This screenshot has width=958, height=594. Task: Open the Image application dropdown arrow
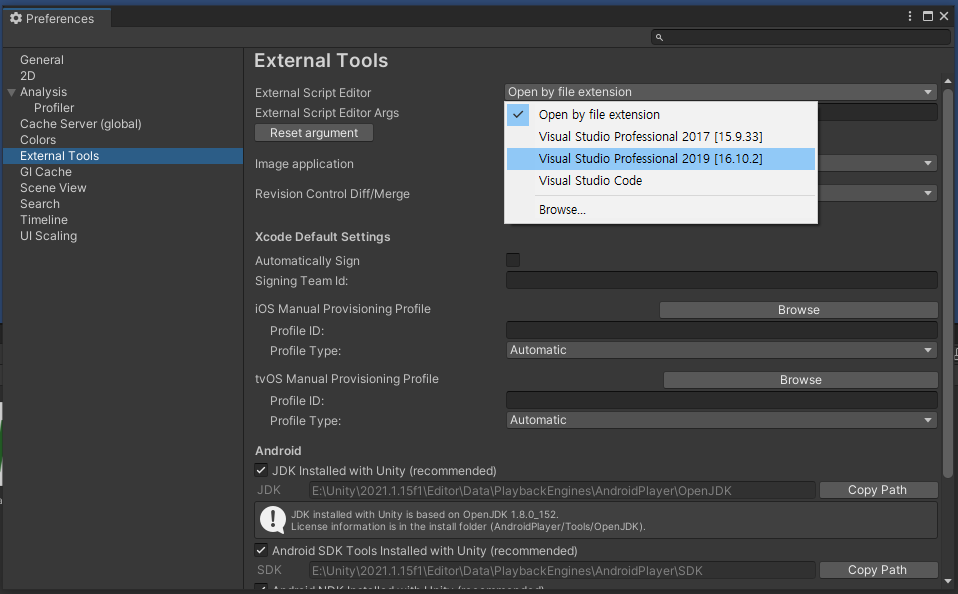tap(927, 163)
